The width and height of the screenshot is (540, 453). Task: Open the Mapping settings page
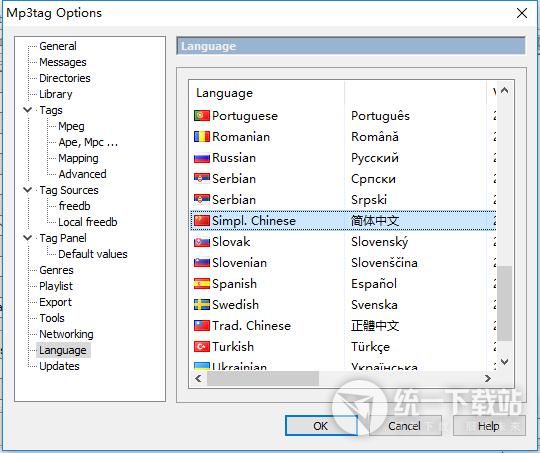pos(79,158)
